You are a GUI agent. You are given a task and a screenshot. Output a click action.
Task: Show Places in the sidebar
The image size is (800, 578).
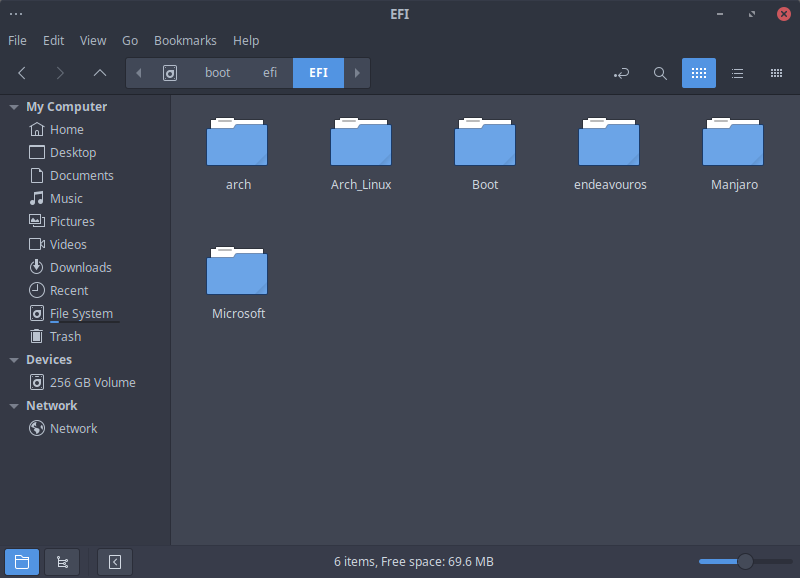pos(22,562)
